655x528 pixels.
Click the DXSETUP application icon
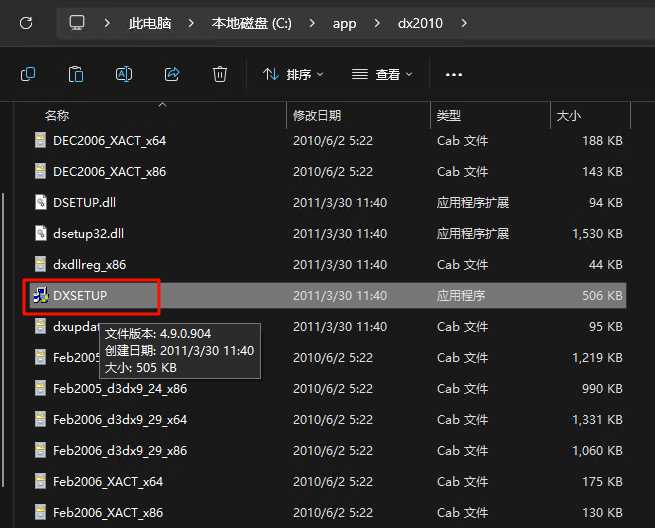click(x=41, y=295)
